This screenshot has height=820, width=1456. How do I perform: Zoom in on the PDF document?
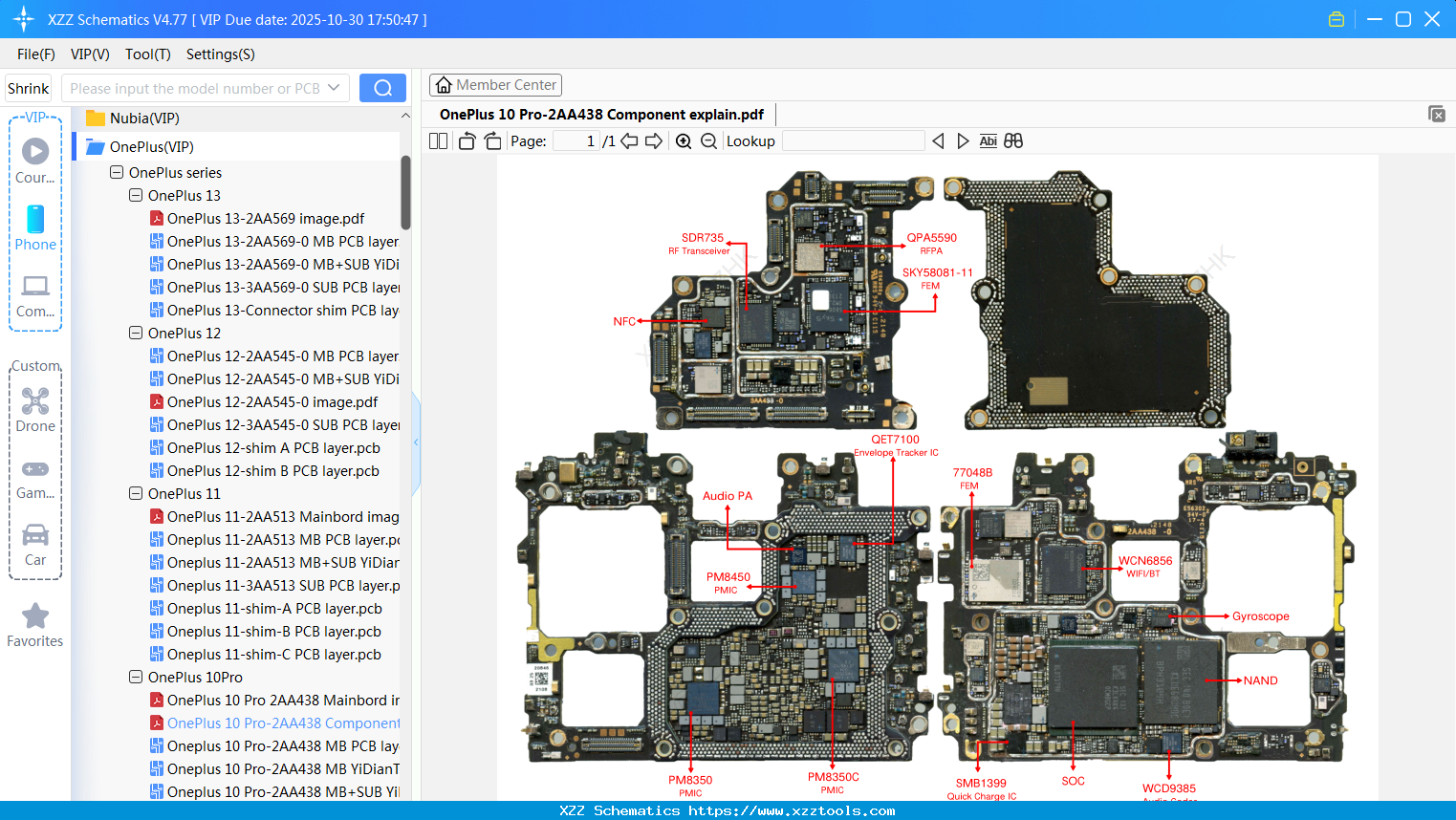(x=684, y=140)
